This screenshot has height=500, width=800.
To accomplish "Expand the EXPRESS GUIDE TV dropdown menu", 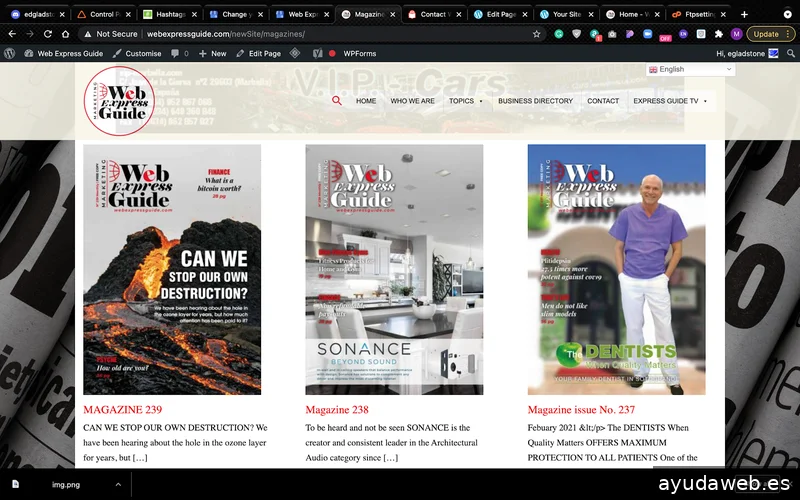I will 670,101.
